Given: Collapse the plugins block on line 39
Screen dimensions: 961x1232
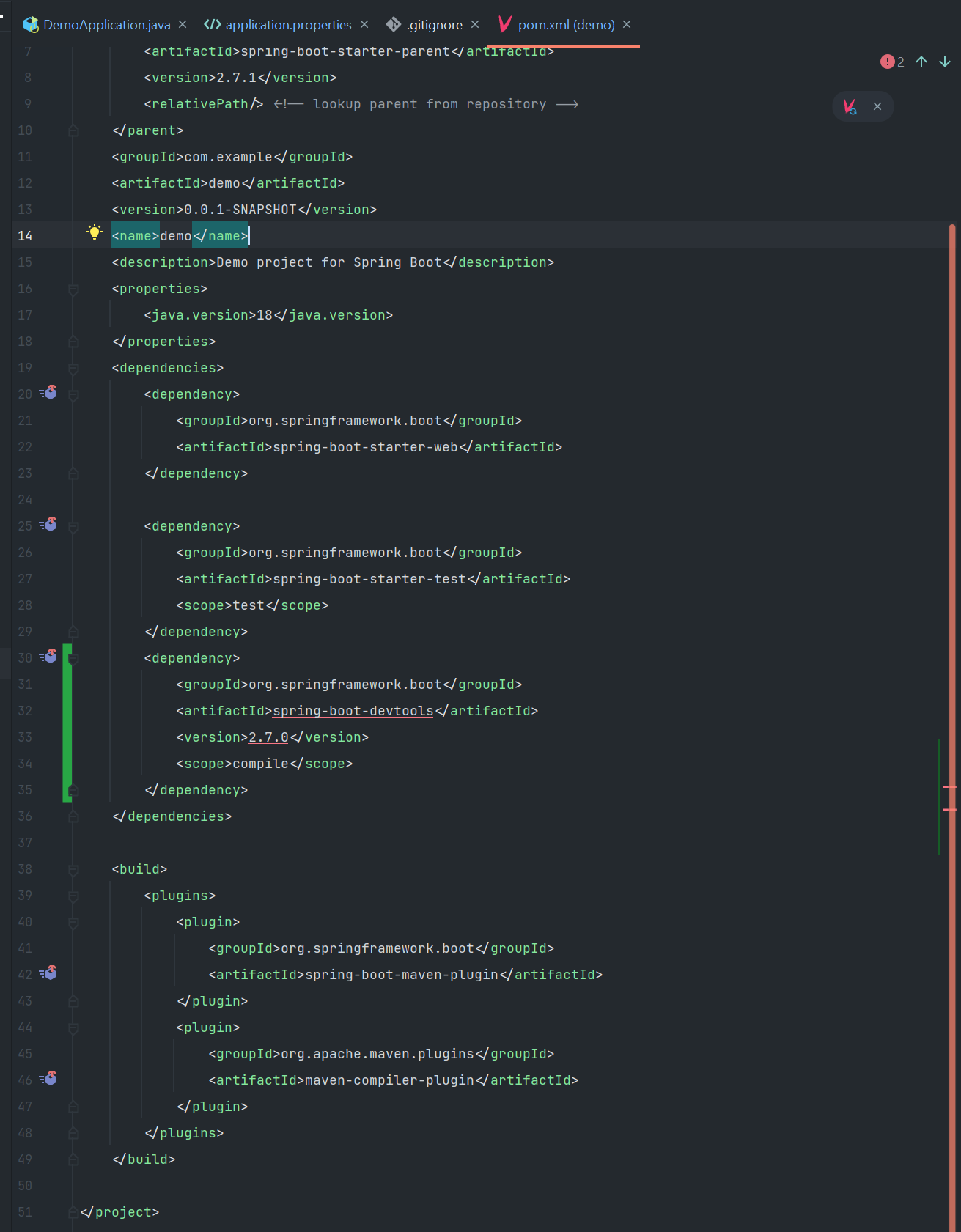Looking at the screenshot, I should pos(73,896).
